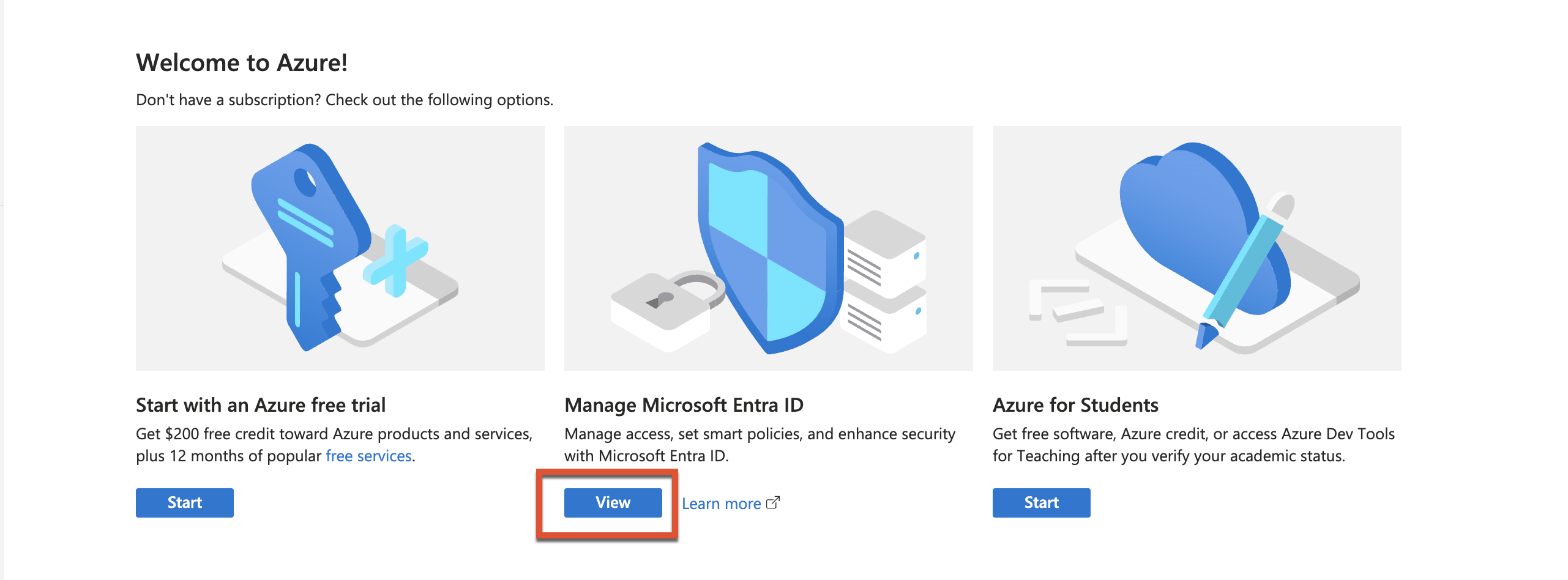
Task: Click the Welcome to Azure! heading
Action: [242, 61]
